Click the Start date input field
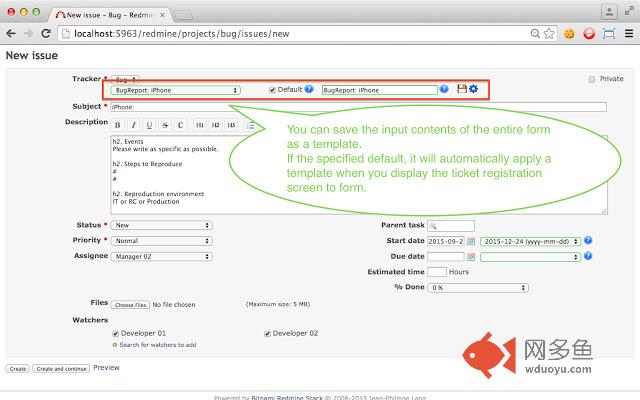 point(446,241)
